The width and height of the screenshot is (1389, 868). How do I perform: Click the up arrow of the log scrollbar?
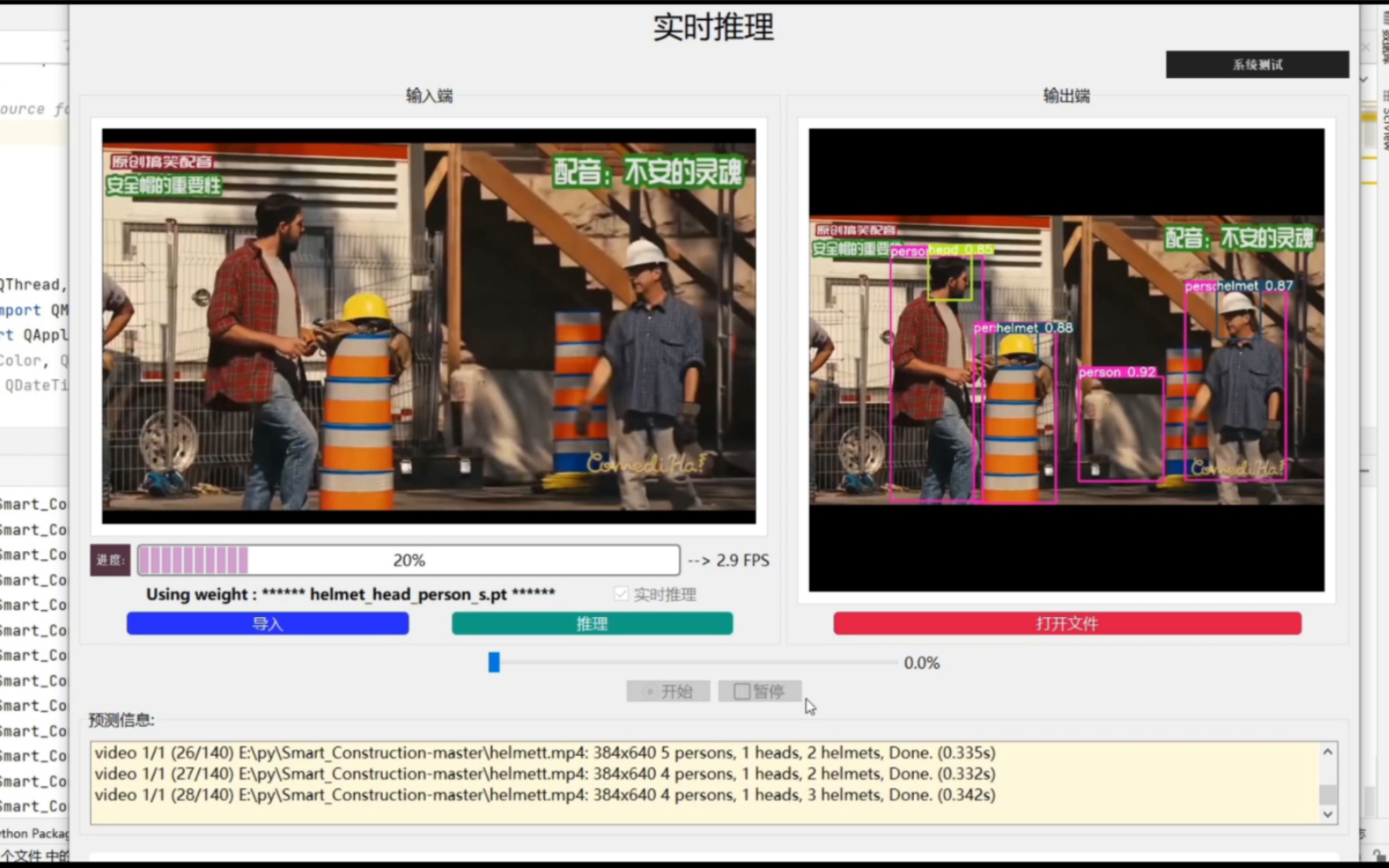point(1328,752)
